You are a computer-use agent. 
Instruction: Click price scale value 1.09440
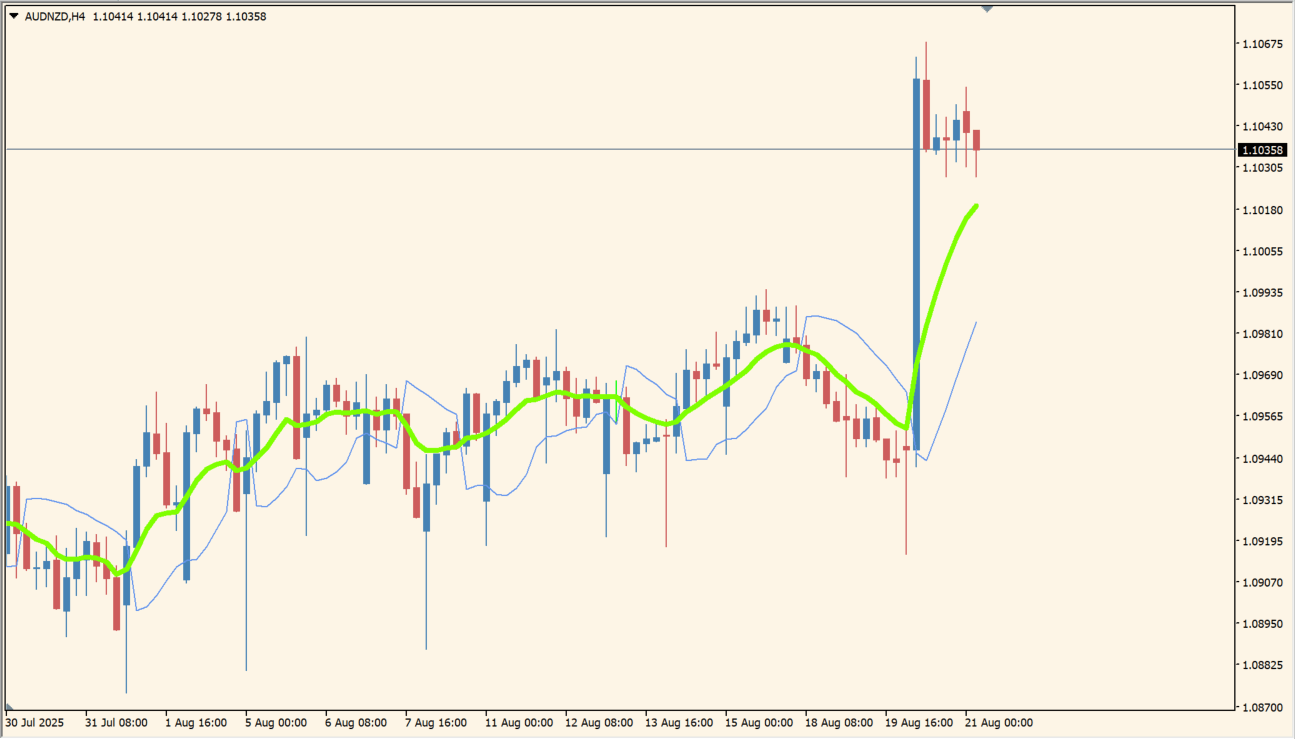[1262, 459]
